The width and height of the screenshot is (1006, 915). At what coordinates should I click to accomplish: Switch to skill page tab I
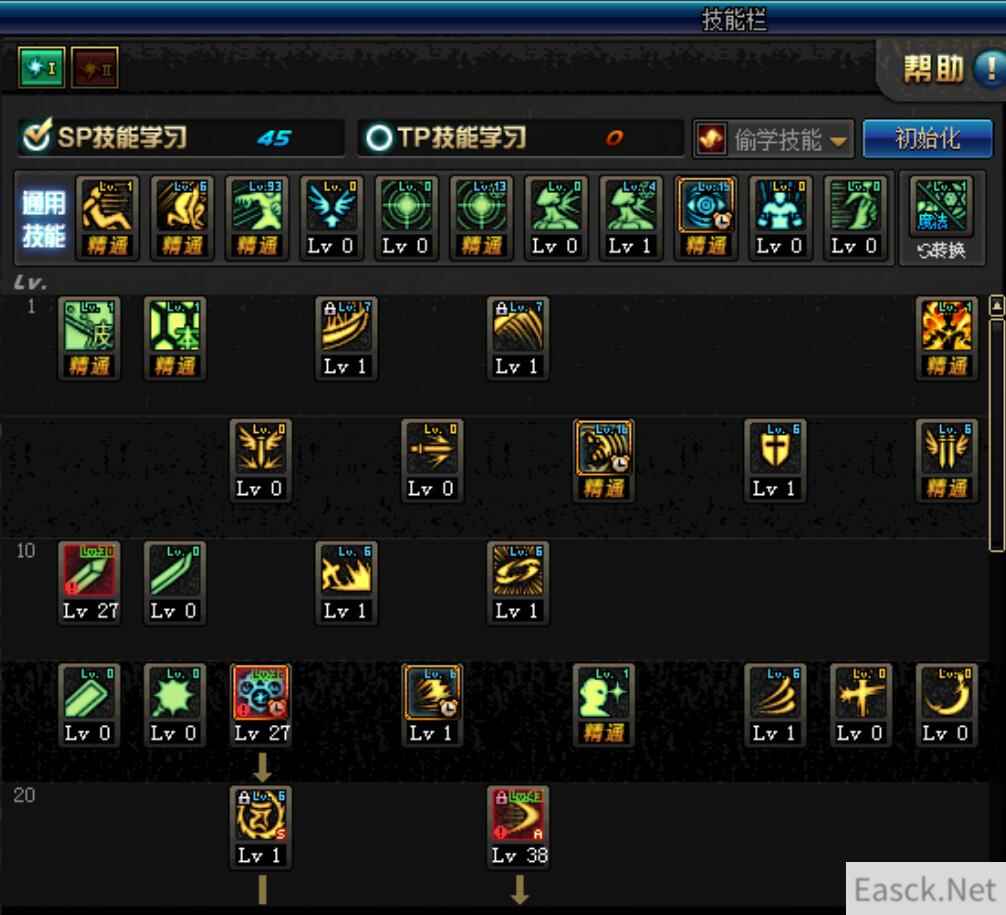tap(42, 67)
